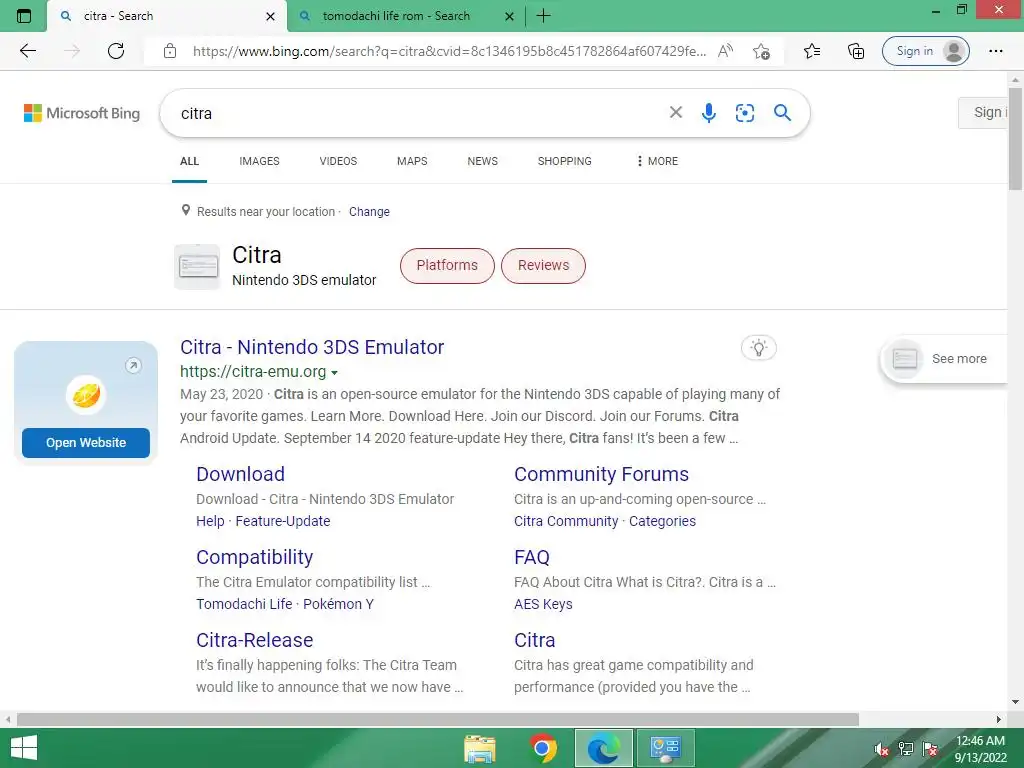Screen dimensions: 1024x768
Task: Launch Google Chrome from taskbar
Action: tap(542, 748)
